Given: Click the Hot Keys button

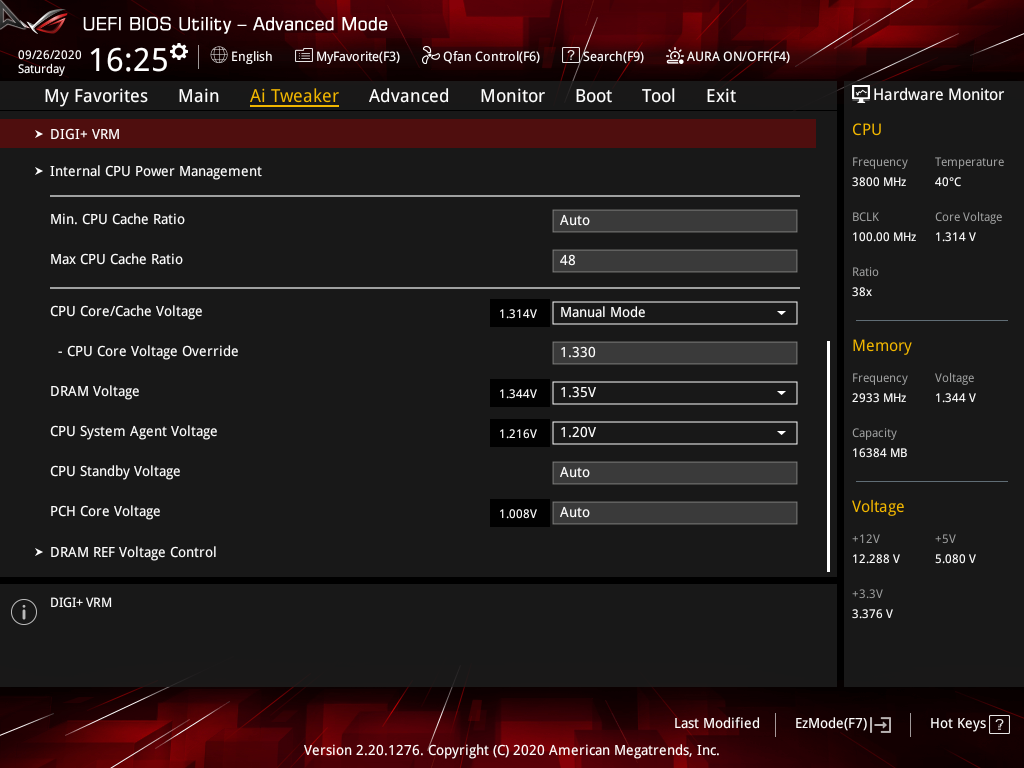Looking at the screenshot, I should 970,724.
